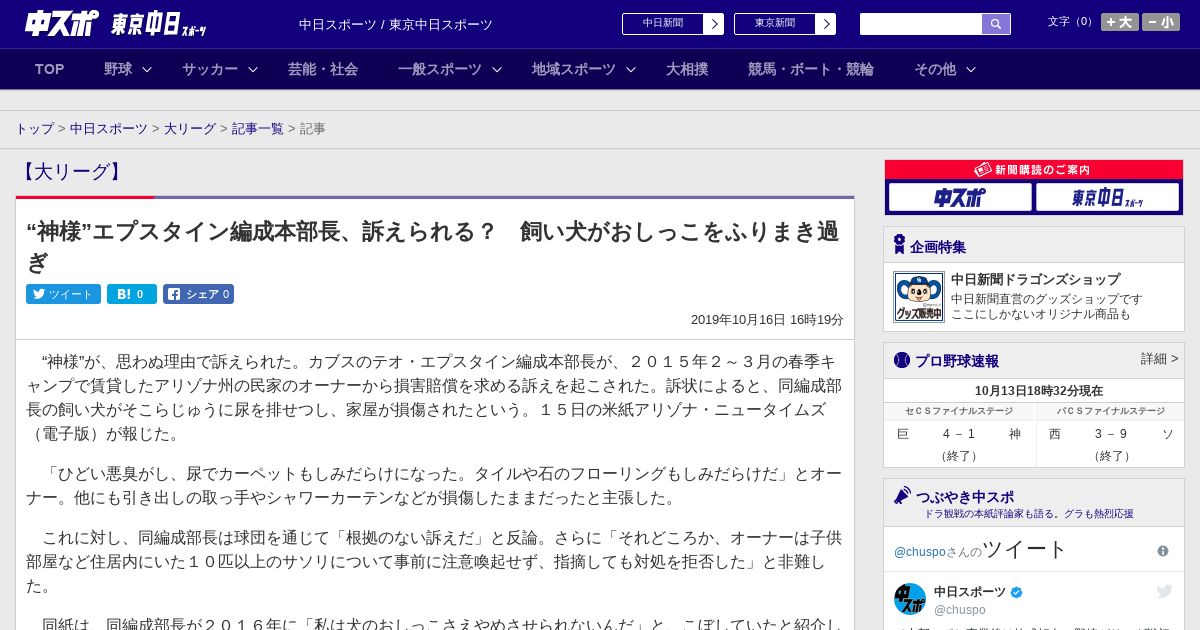Expand the 地域スポーツ menu dropdown
1200x630 pixels.
(584, 69)
